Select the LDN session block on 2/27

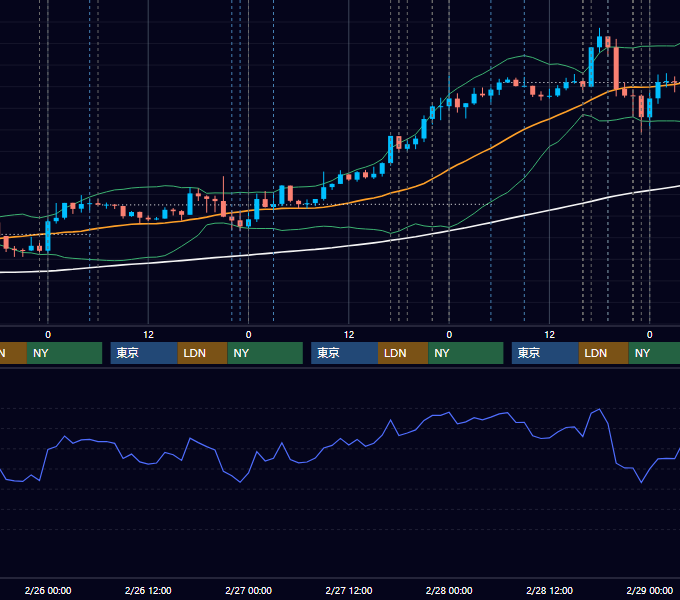(x=403, y=353)
